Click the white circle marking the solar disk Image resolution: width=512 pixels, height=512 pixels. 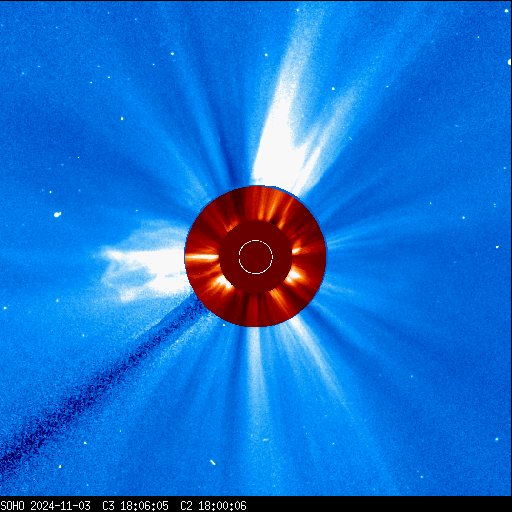click(x=256, y=257)
